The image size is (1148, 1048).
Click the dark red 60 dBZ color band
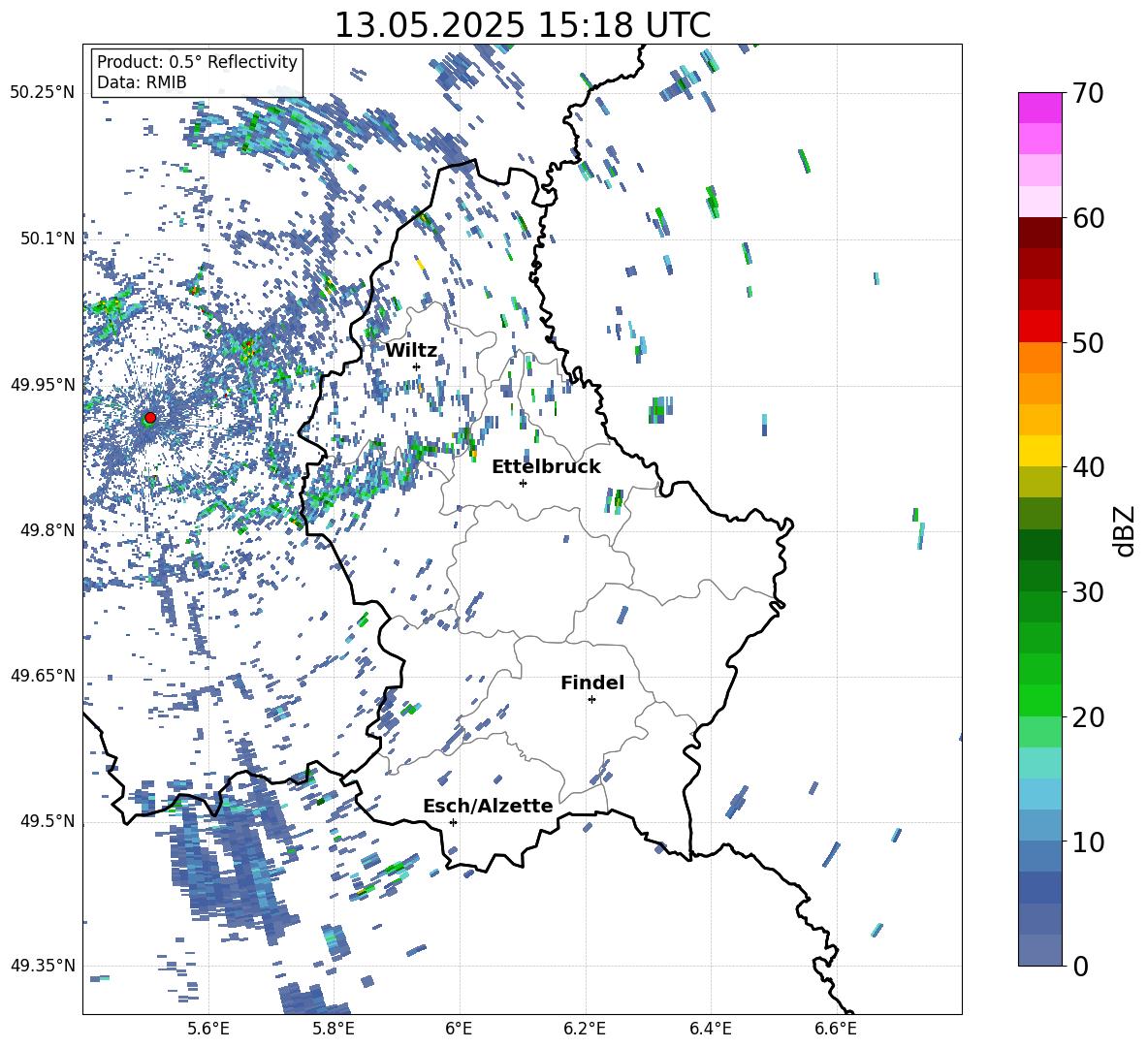click(1039, 233)
